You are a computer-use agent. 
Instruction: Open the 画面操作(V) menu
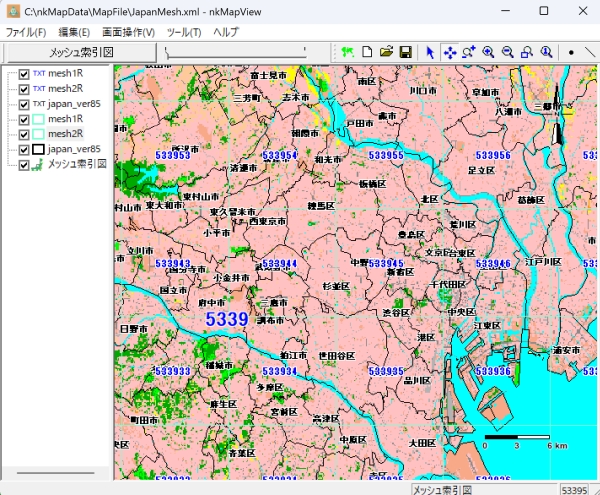coord(128,32)
